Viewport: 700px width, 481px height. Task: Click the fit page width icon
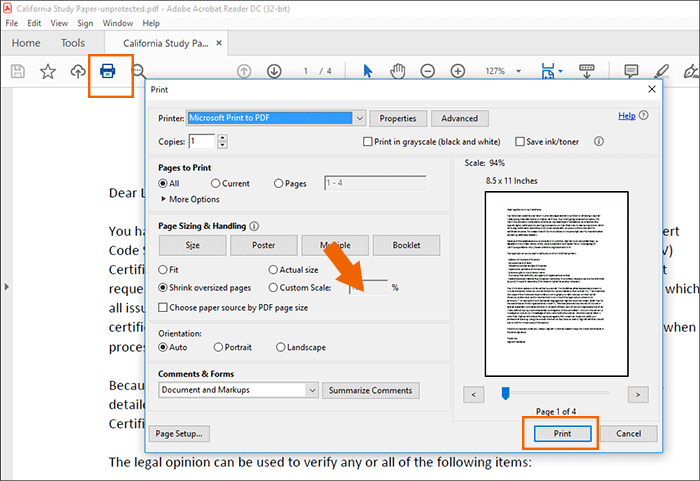coord(548,71)
